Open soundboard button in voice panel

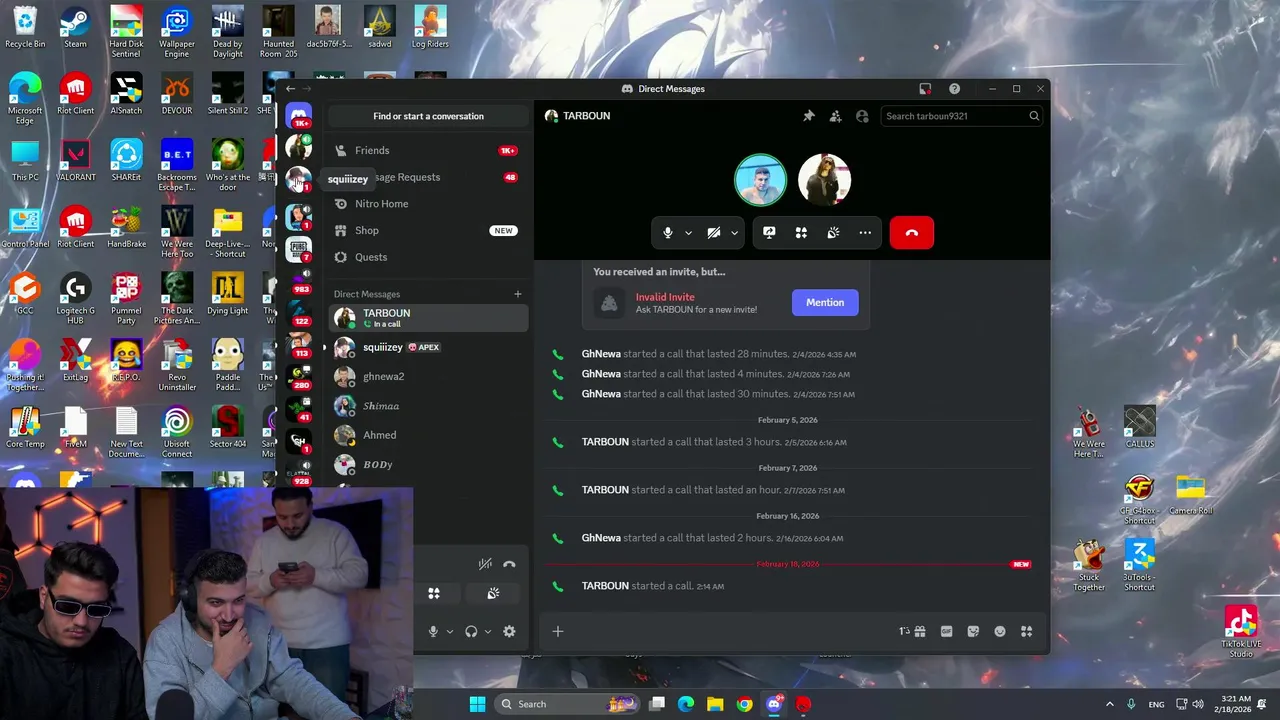tap(493, 594)
